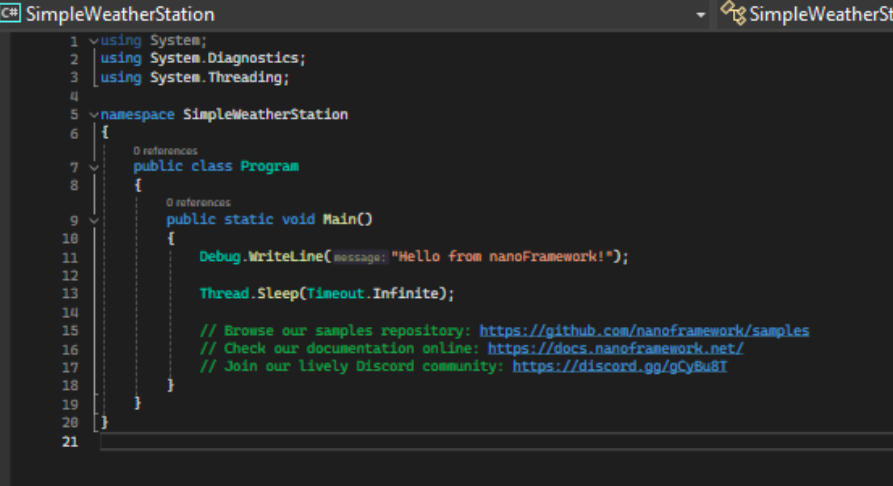Click the WriteLine method name
Image resolution: width=893 pixels, height=486 pixels.
tap(286, 256)
